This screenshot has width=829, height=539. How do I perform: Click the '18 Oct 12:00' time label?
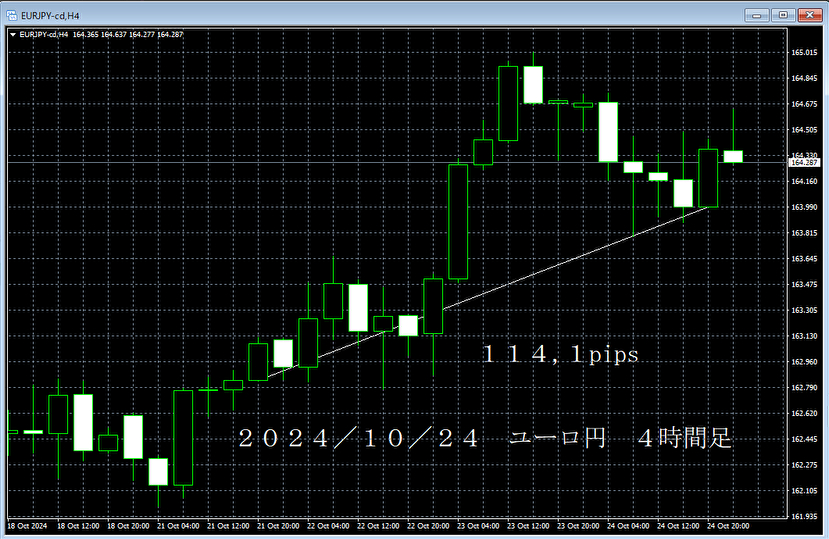(x=78, y=526)
